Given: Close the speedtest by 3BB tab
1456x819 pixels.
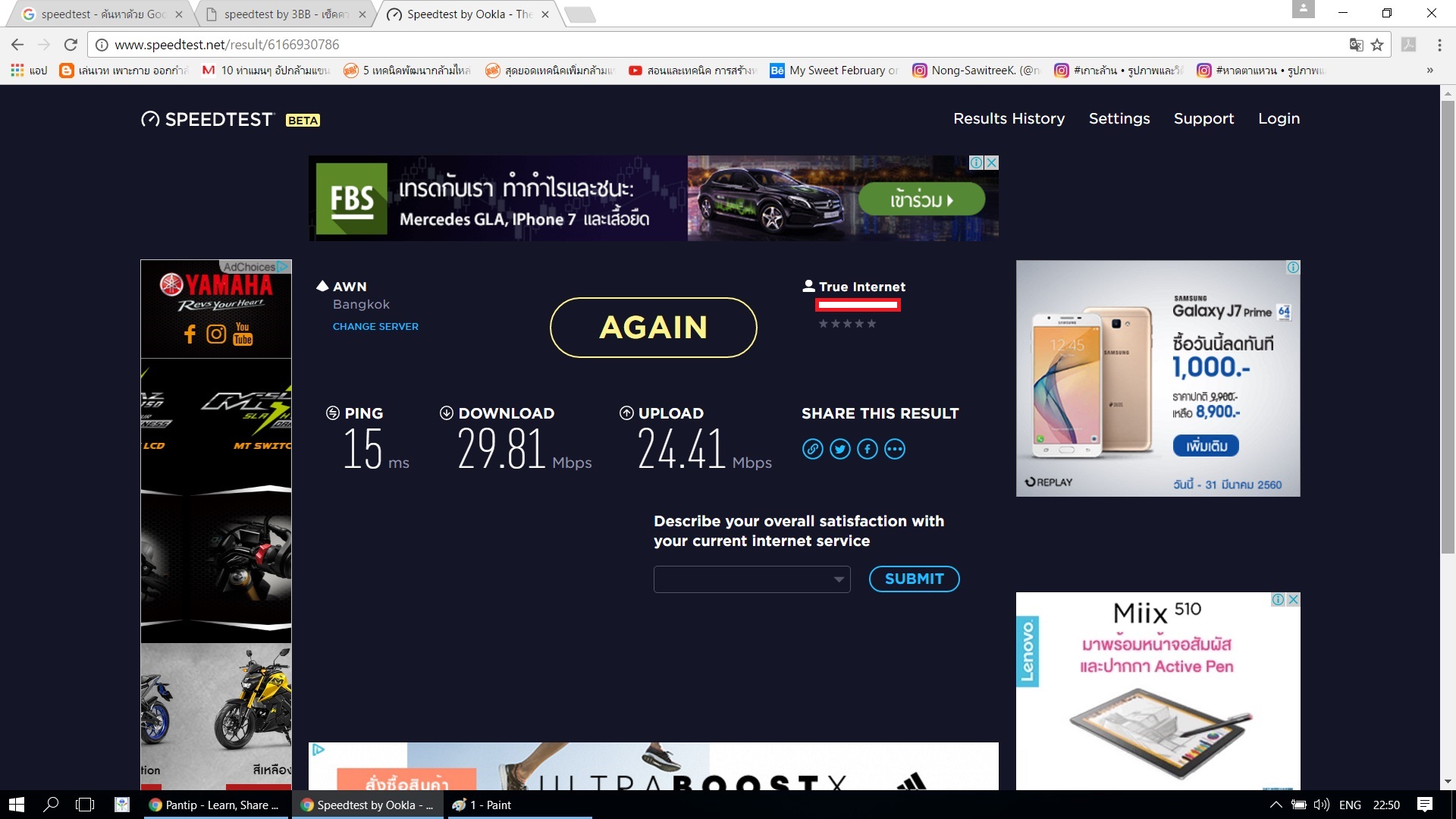Looking at the screenshot, I should [362, 14].
